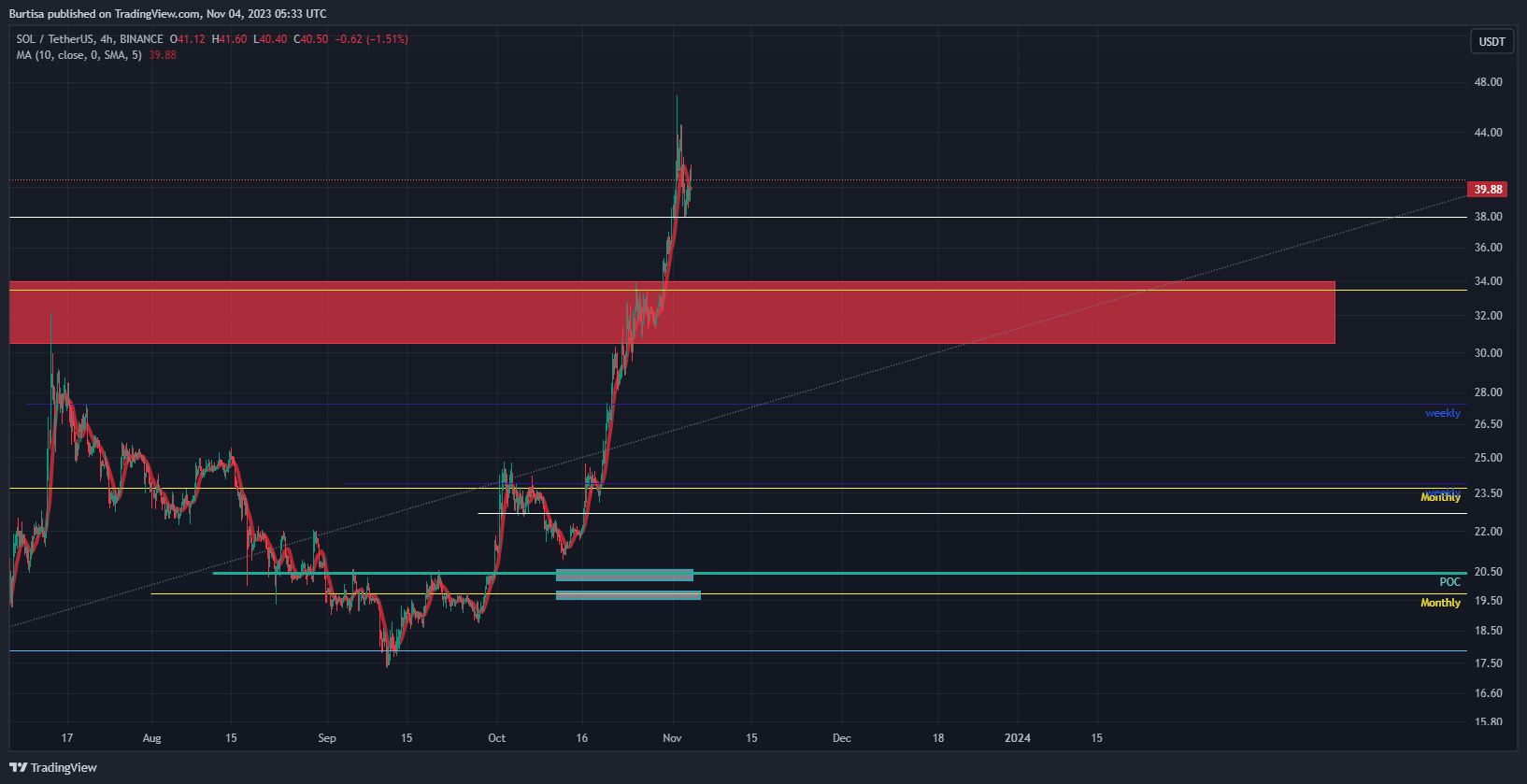Click the 16.60 price axis label
Image resolution: width=1527 pixels, height=784 pixels.
[1488, 693]
